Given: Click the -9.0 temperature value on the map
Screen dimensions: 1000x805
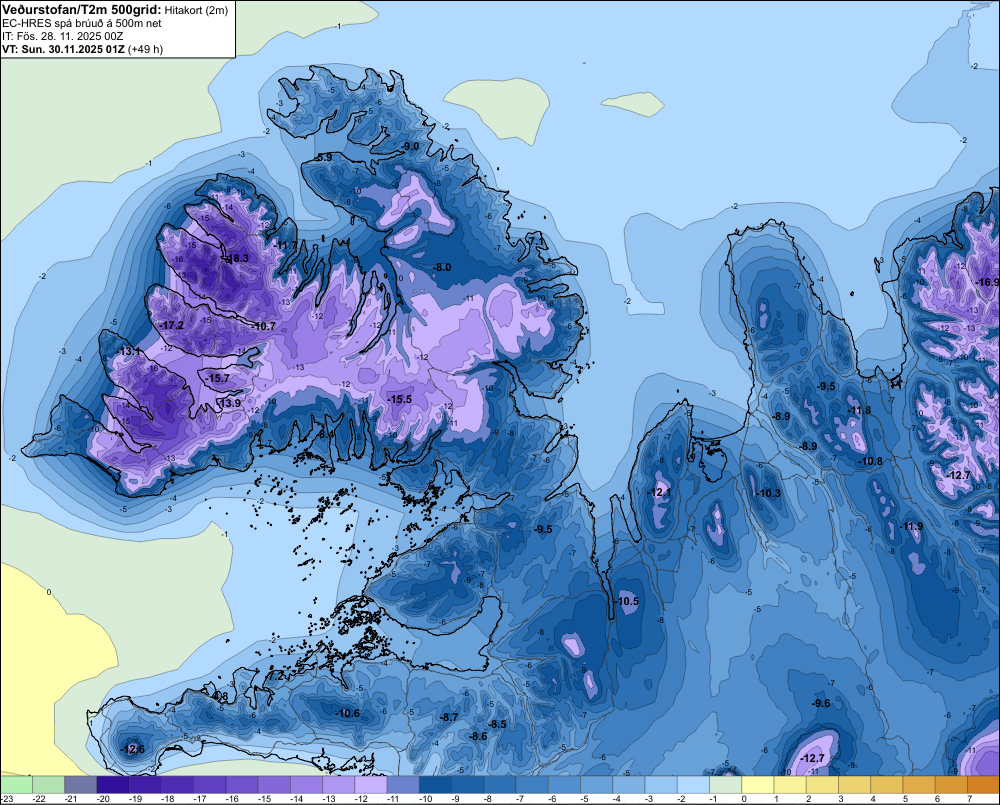Looking at the screenshot, I should pos(410,146).
